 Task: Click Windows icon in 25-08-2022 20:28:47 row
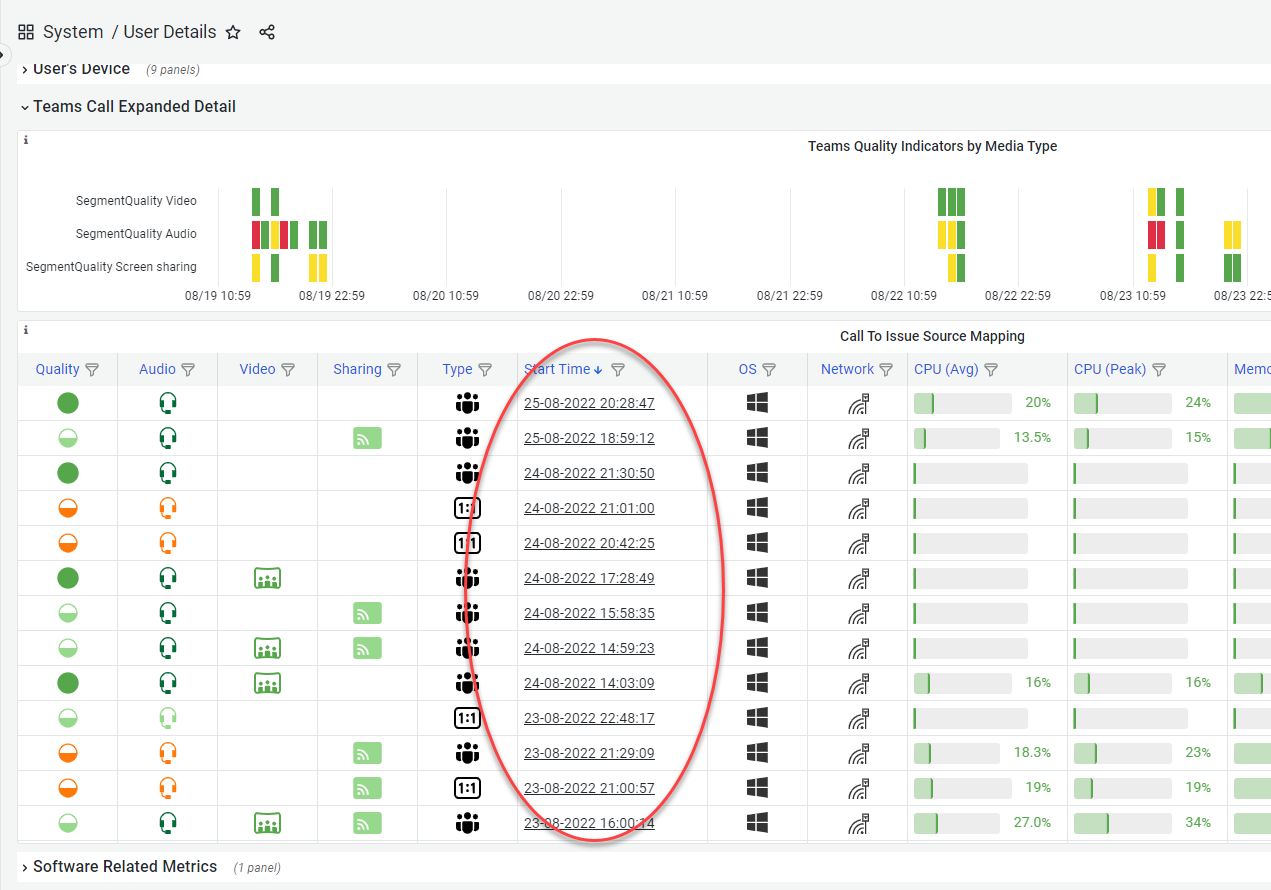click(757, 403)
